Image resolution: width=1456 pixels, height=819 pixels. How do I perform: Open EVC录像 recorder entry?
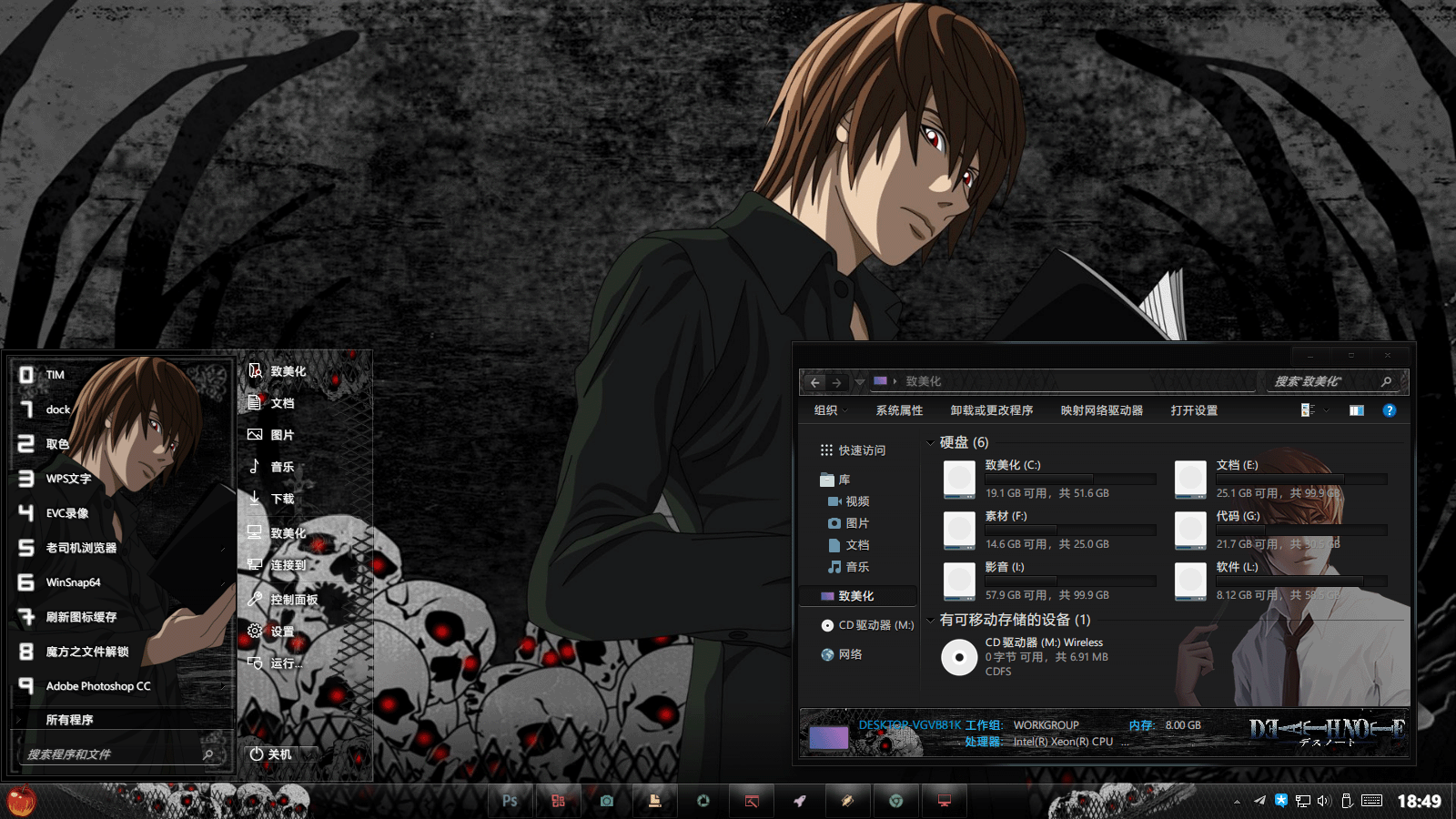tap(120, 513)
